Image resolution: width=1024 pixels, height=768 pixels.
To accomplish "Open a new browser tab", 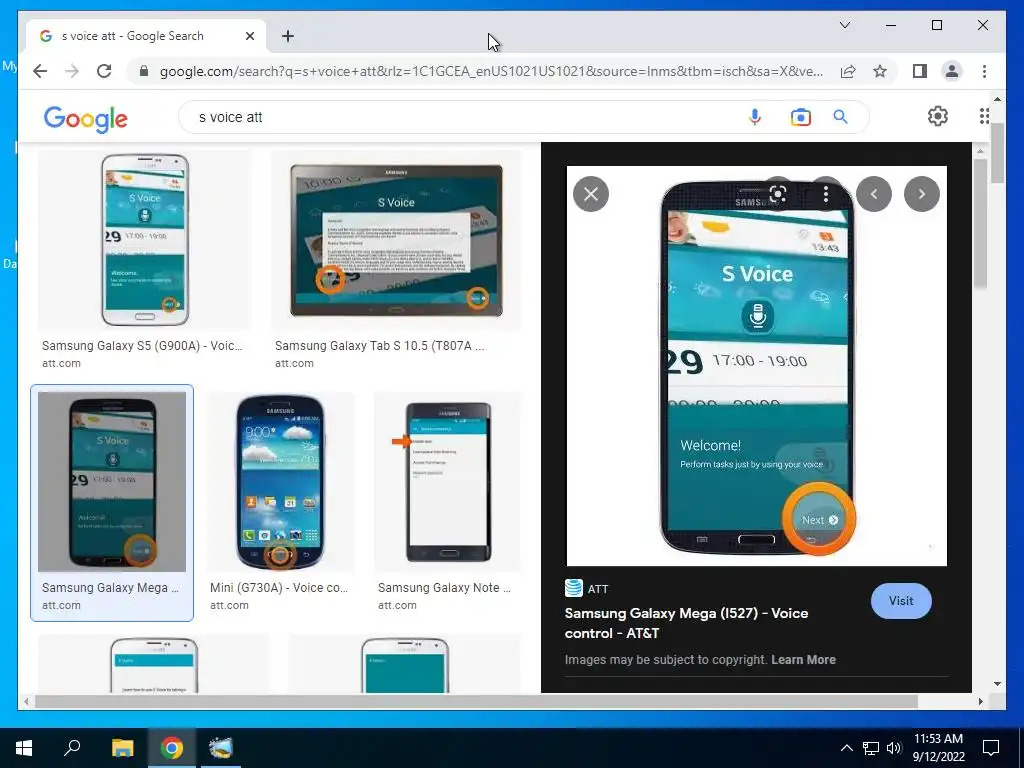I will click(287, 36).
